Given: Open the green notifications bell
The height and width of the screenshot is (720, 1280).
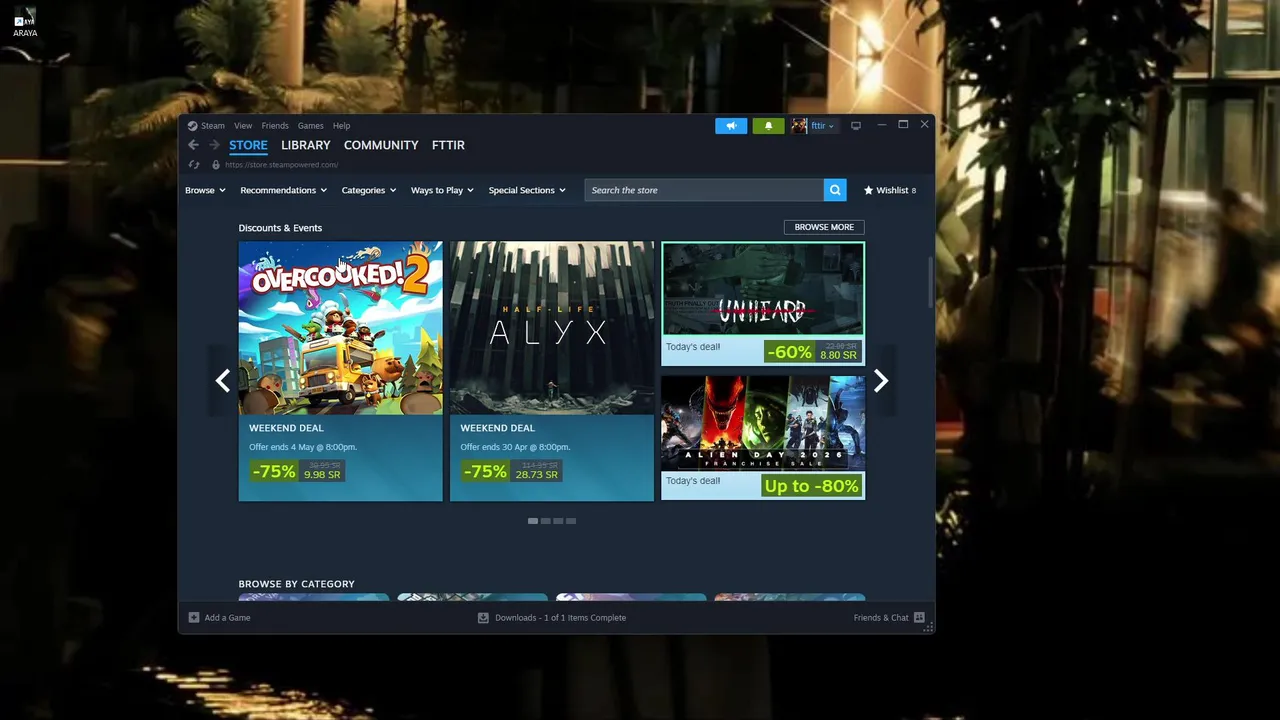Looking at the screenshot, I should (x=768, y=126).
